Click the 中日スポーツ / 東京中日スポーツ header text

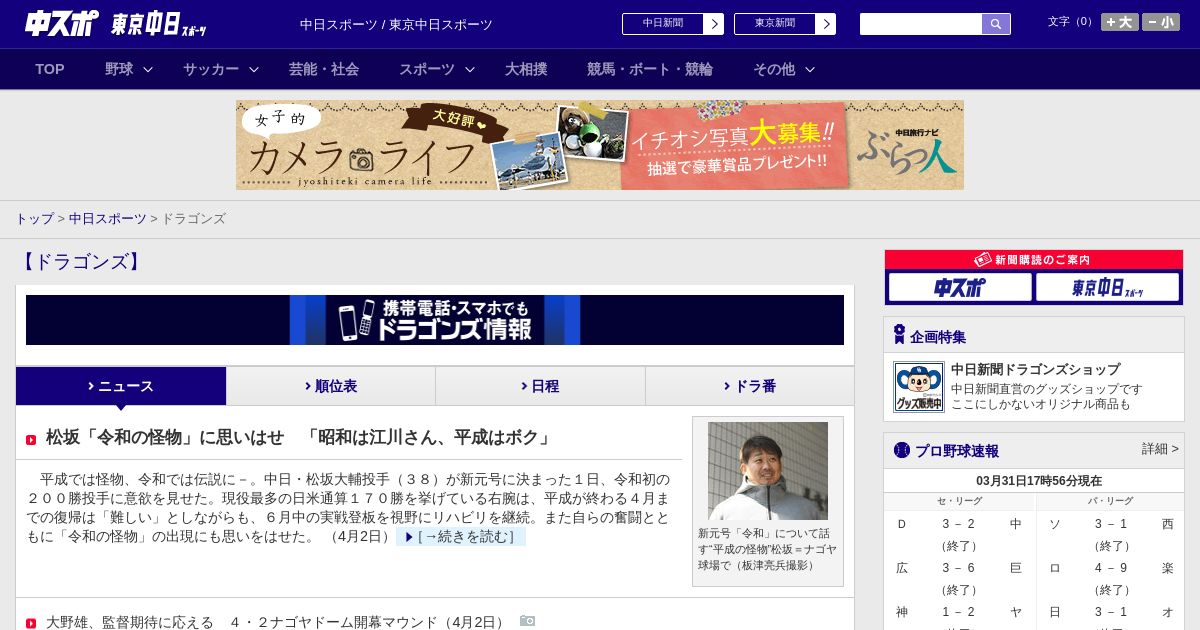click(x=396, y=25)
